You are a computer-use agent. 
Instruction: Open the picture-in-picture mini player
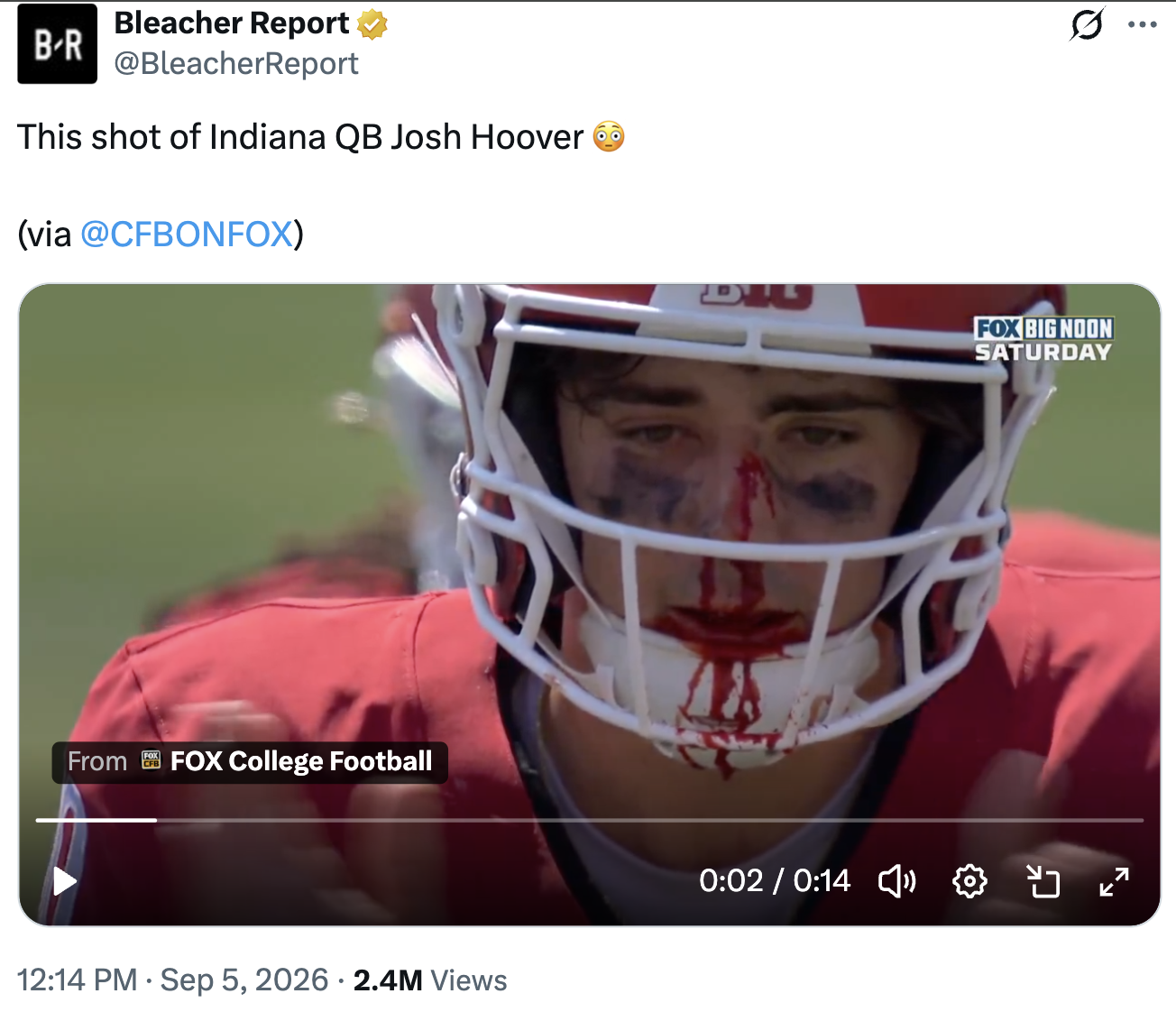click(1043, 881)
